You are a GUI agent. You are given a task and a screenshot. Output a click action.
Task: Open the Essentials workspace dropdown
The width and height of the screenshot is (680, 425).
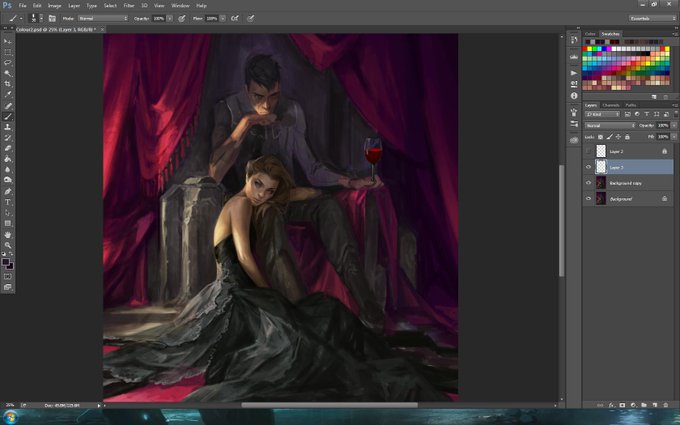tap(652, 18)
